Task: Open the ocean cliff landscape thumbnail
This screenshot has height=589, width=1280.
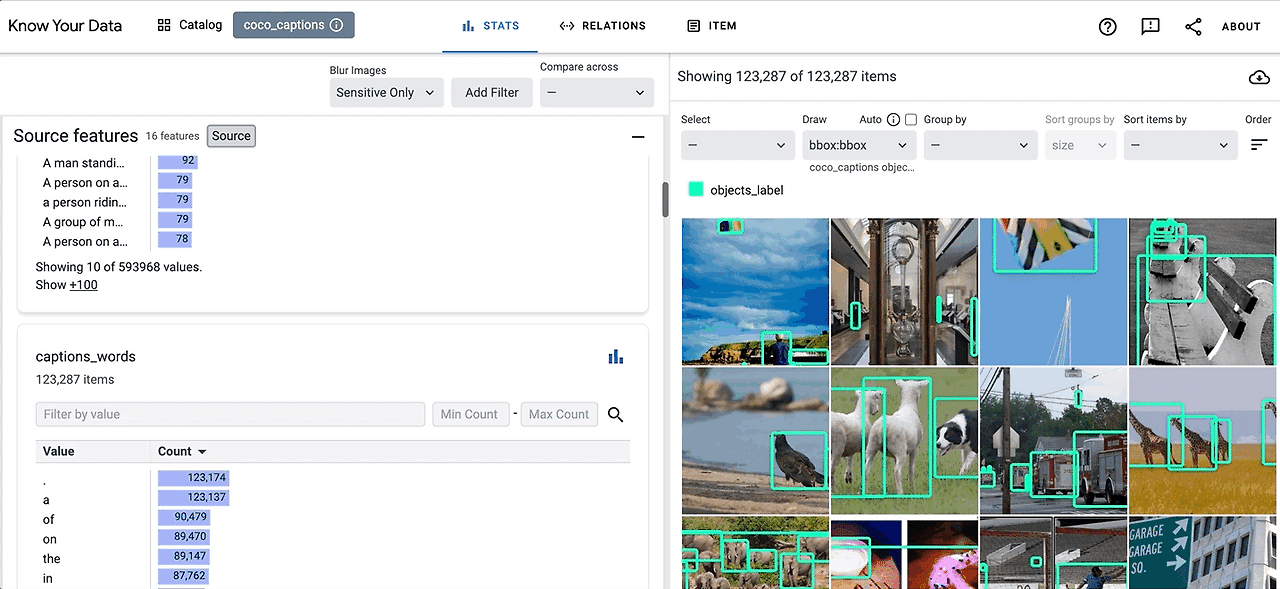Action: click(x=755, y=291)
